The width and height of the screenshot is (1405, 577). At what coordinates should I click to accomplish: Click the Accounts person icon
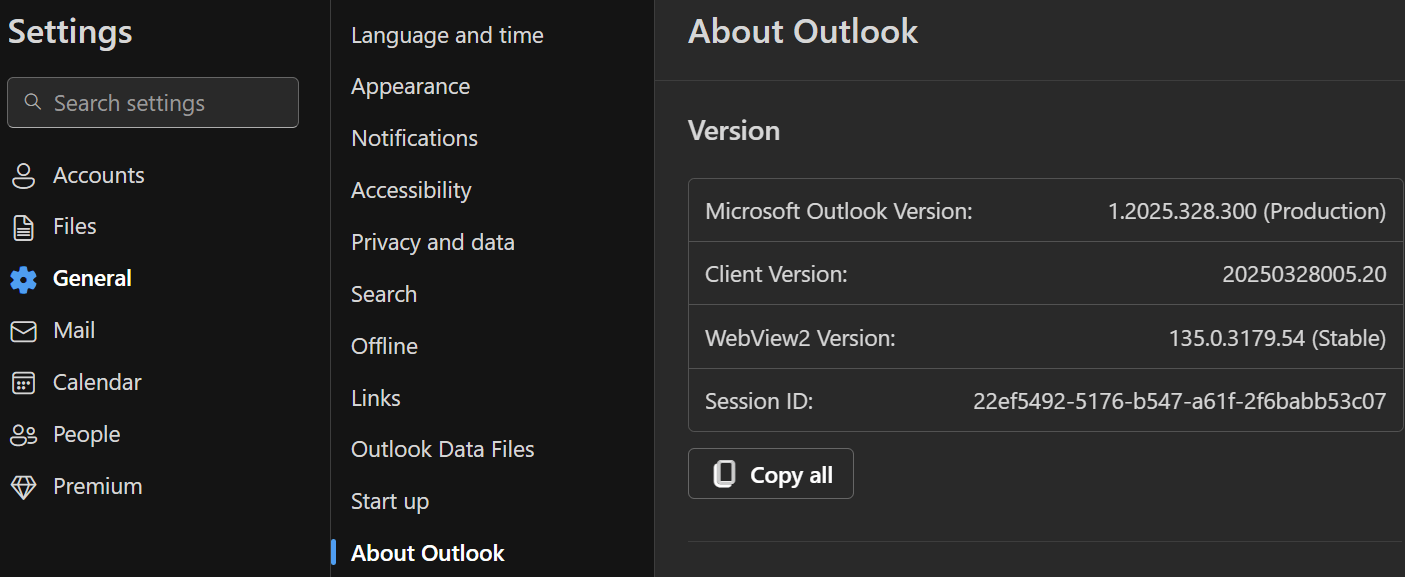point(23,176)
